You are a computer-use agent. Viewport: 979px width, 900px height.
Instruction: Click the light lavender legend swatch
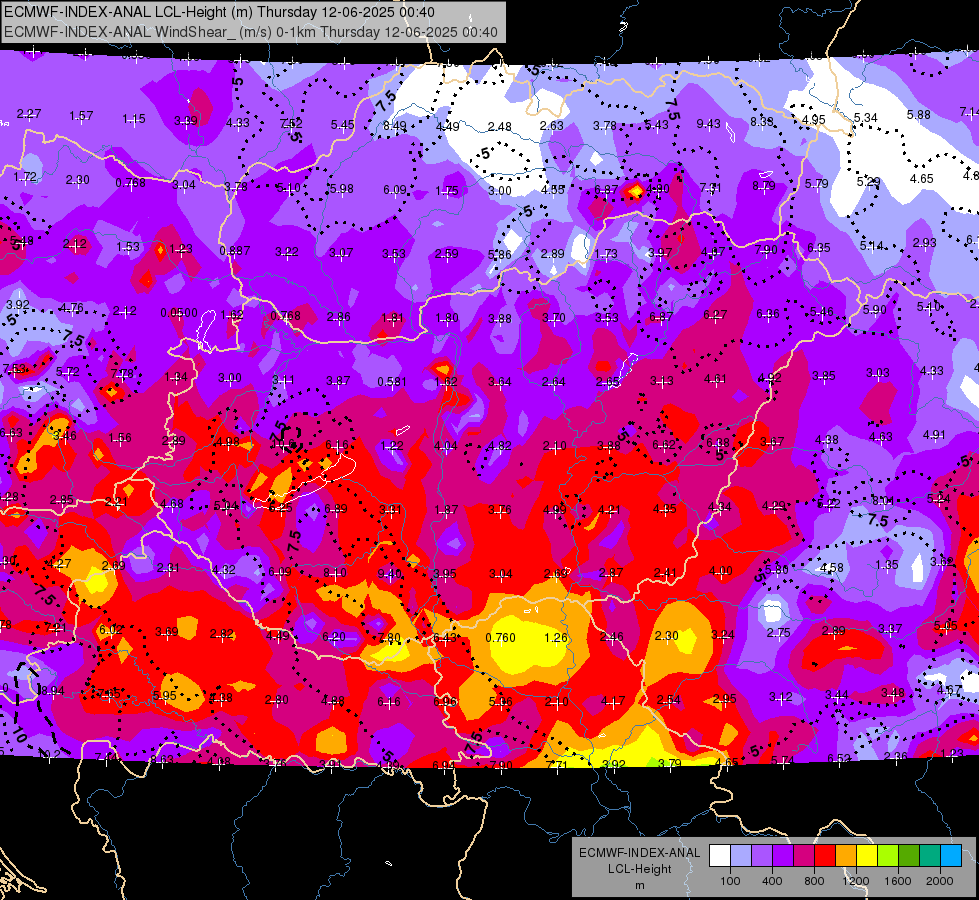tap(740, 856)
